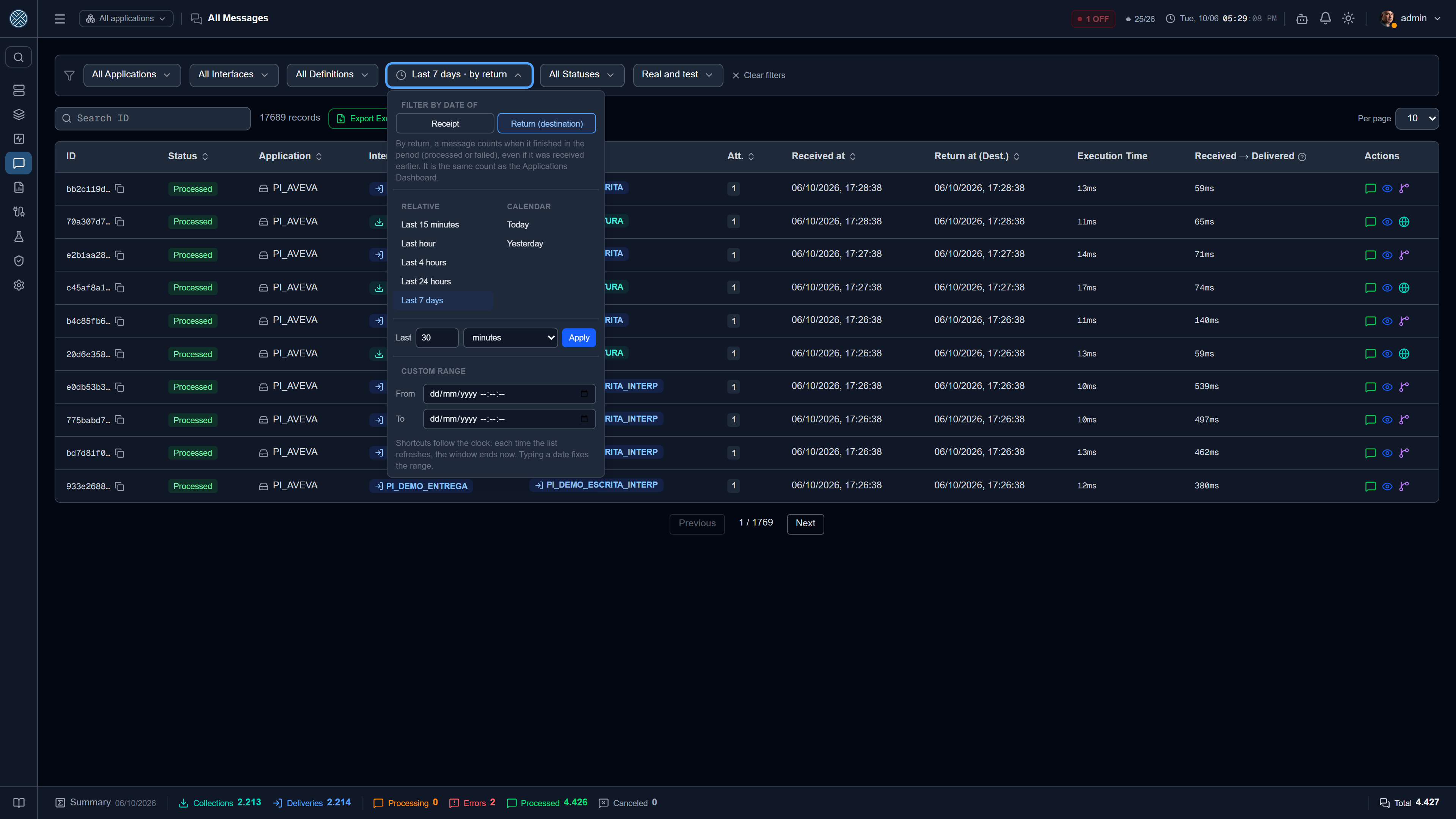Select Return (destination) filter mode
Image resolution: width=1456 pixels, height=819 pixels.
tap(546, 124)
